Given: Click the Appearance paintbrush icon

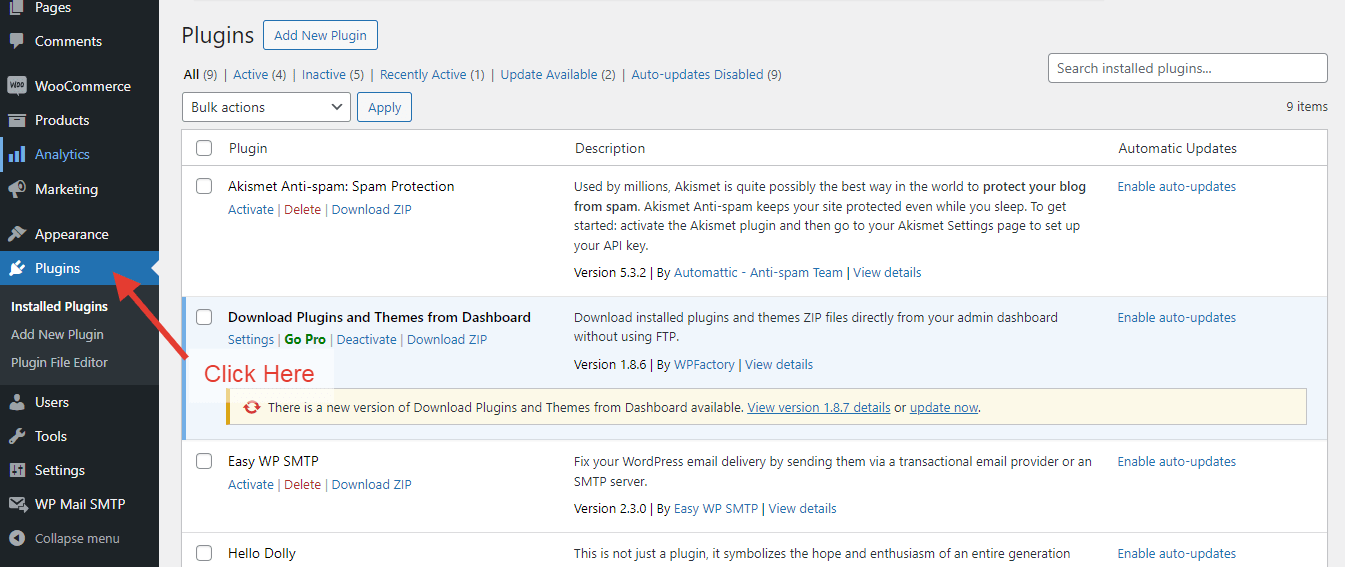Looking at the screenshot, I should click(x=17, y=234).
